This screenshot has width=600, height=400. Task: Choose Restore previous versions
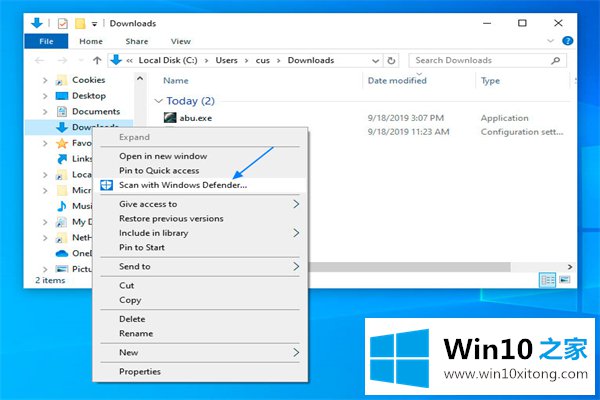coord(199,219)
